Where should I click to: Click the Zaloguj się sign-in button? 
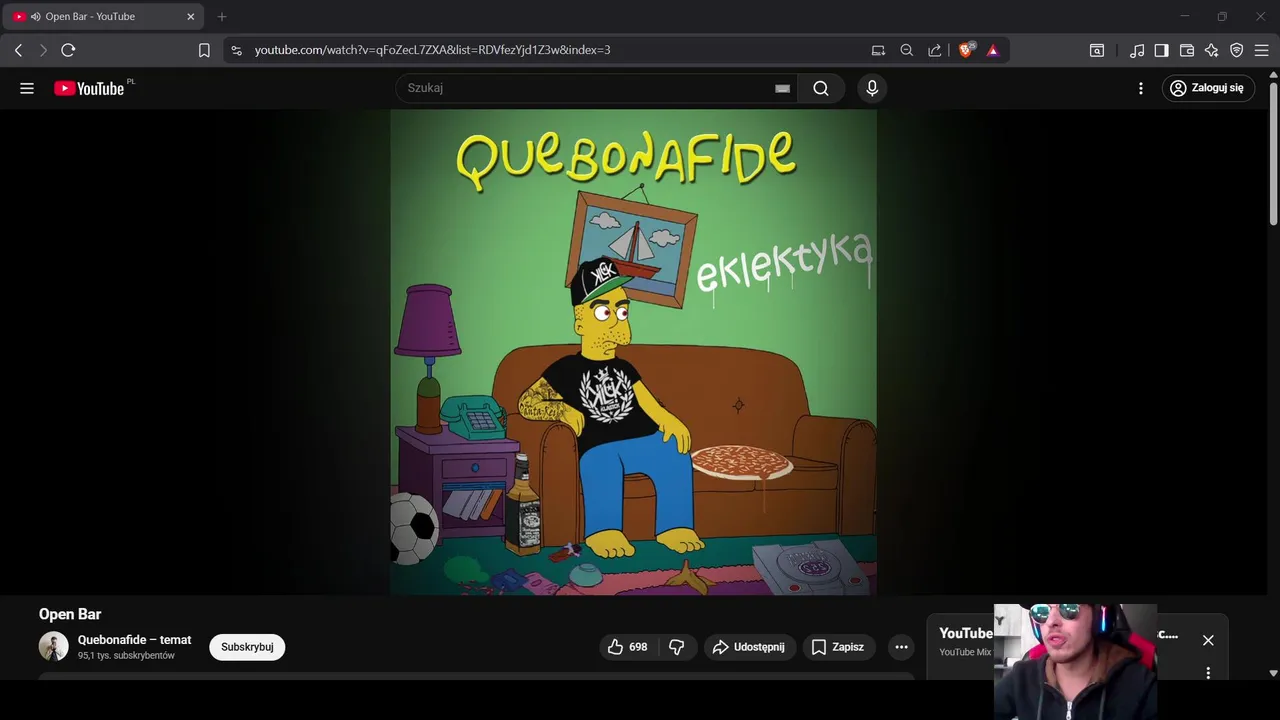(x=1208, y=88)
